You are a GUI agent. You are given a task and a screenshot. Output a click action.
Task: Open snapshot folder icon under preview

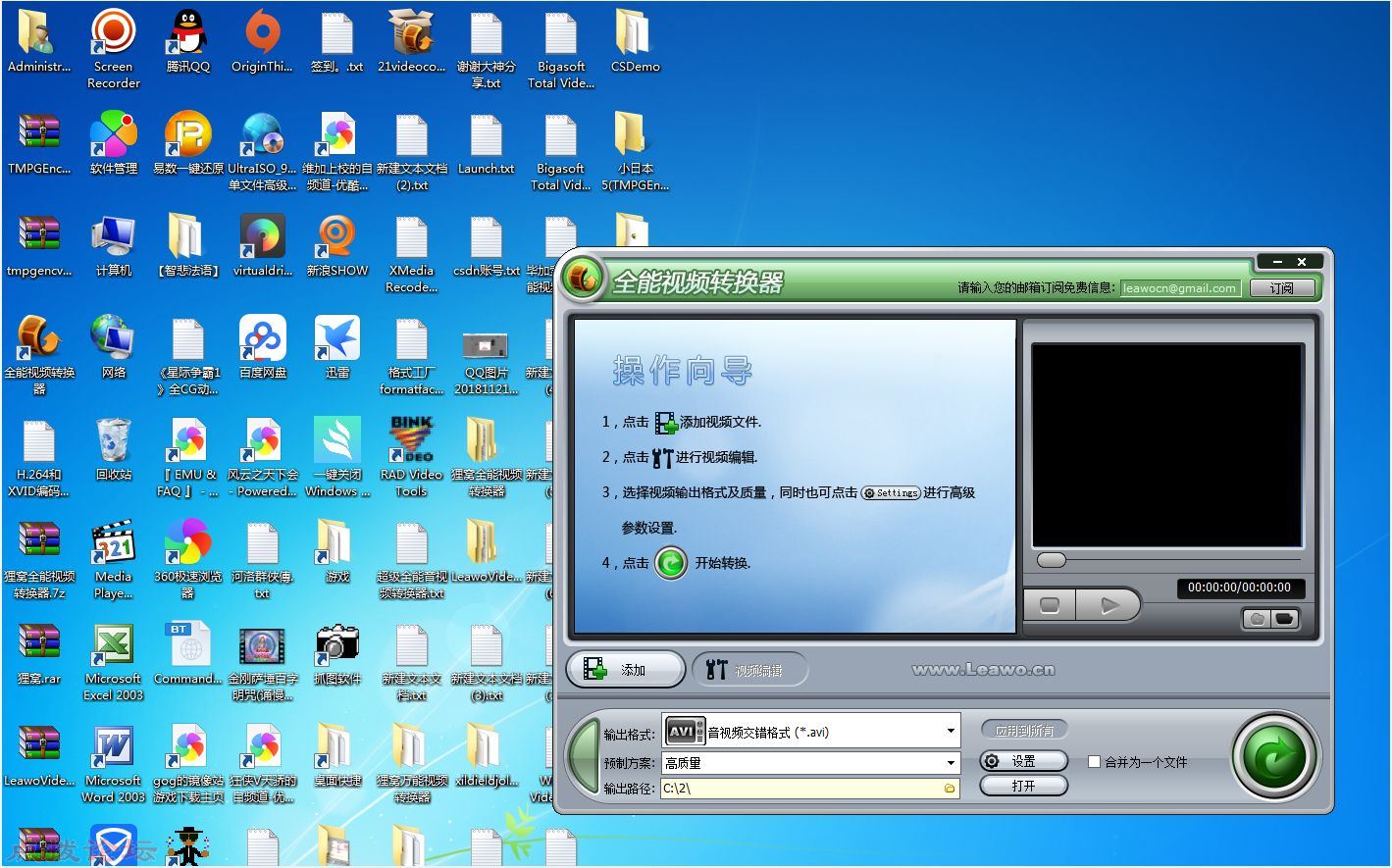tap(1284, 619)
